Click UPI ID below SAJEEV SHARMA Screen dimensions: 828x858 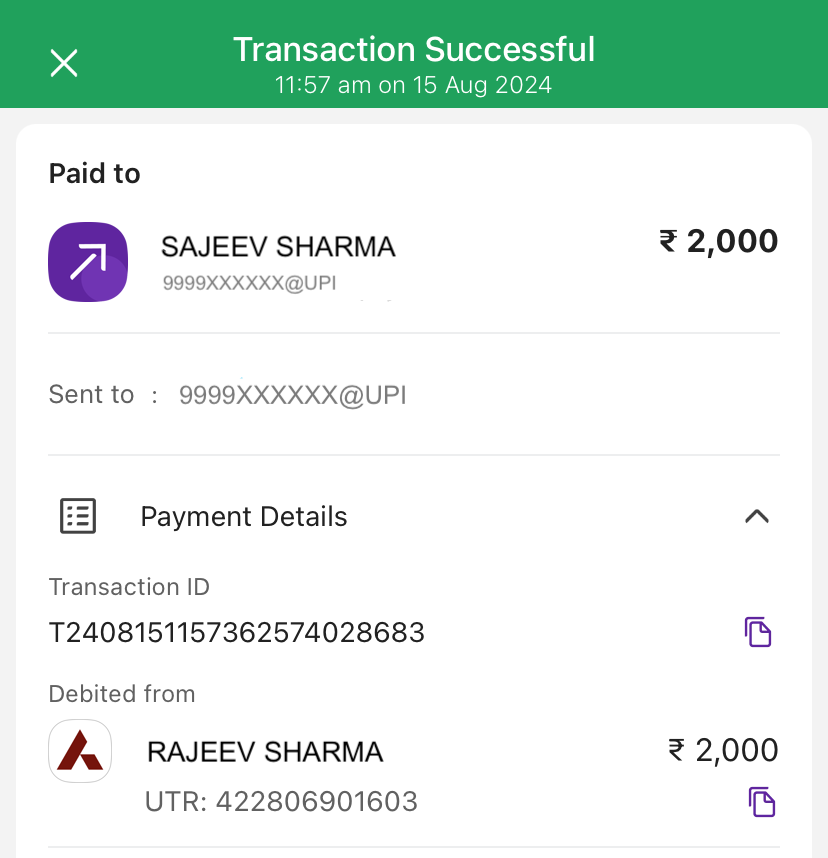pyautogui.click(x=249, y=284)
